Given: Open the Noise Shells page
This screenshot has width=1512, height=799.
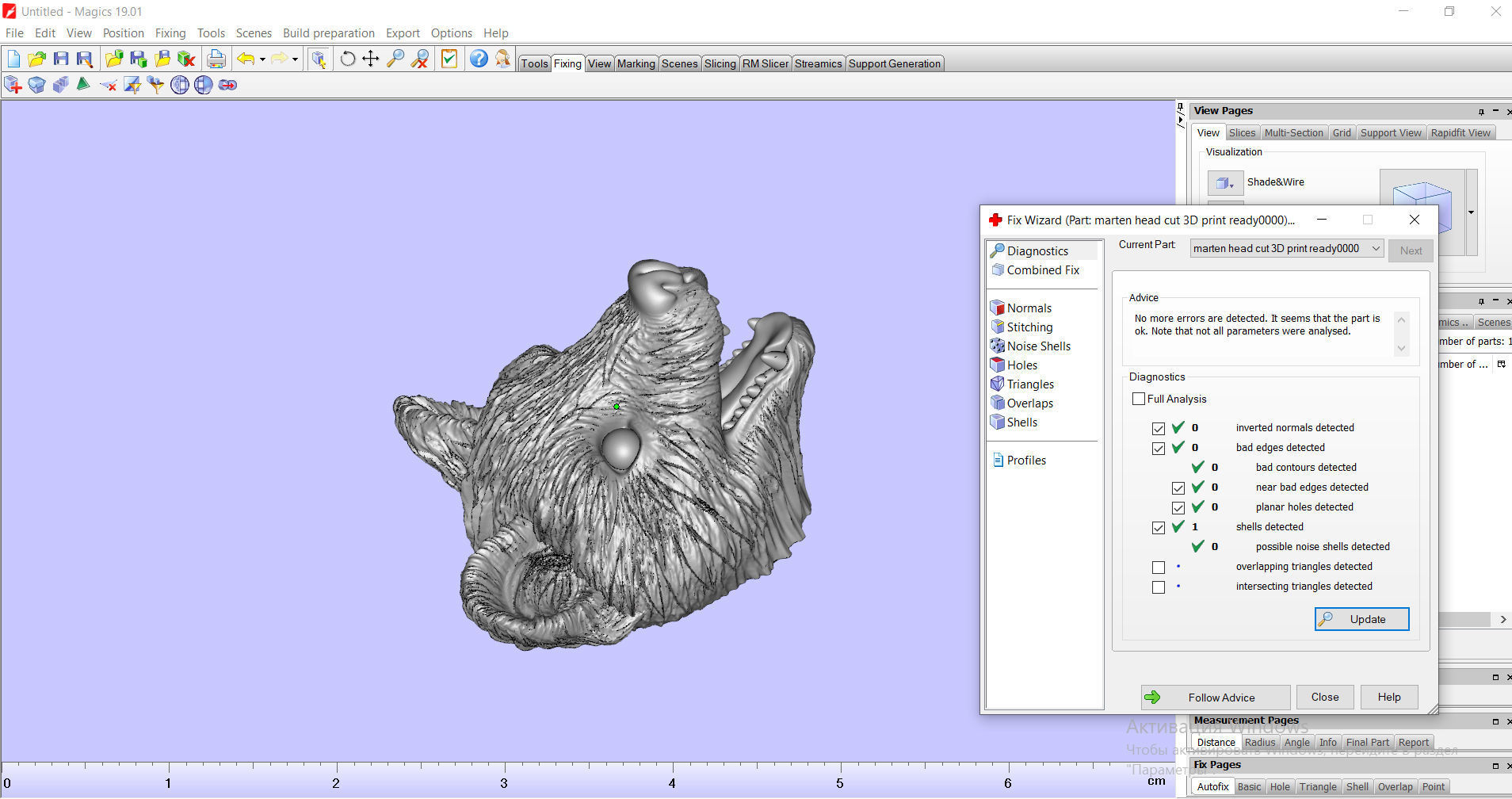Looking at the screenshot, I should [x=1038, y=346].
